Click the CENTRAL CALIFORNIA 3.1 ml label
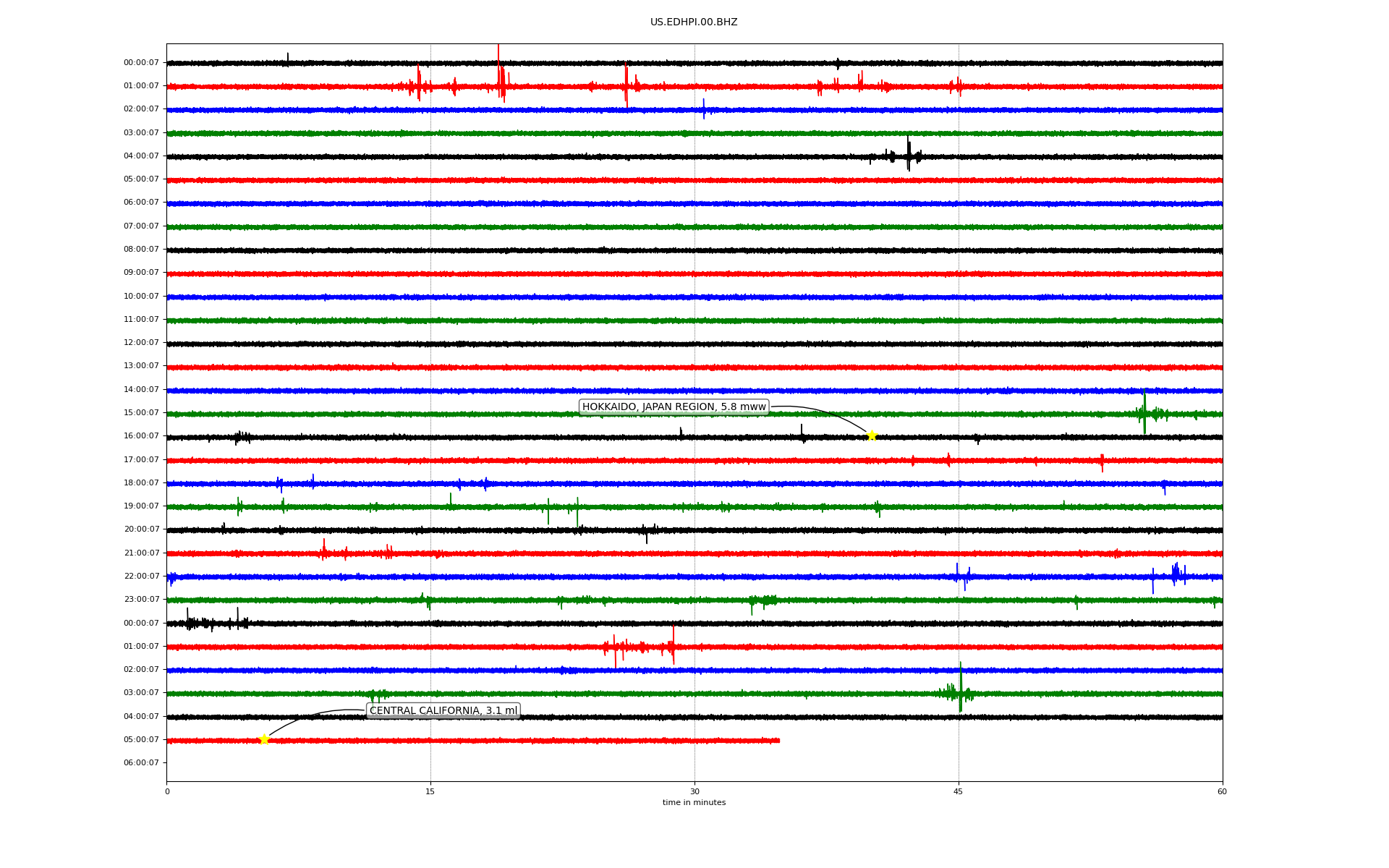This screenshot has height=868, width=1389. [x=443, y=711]
